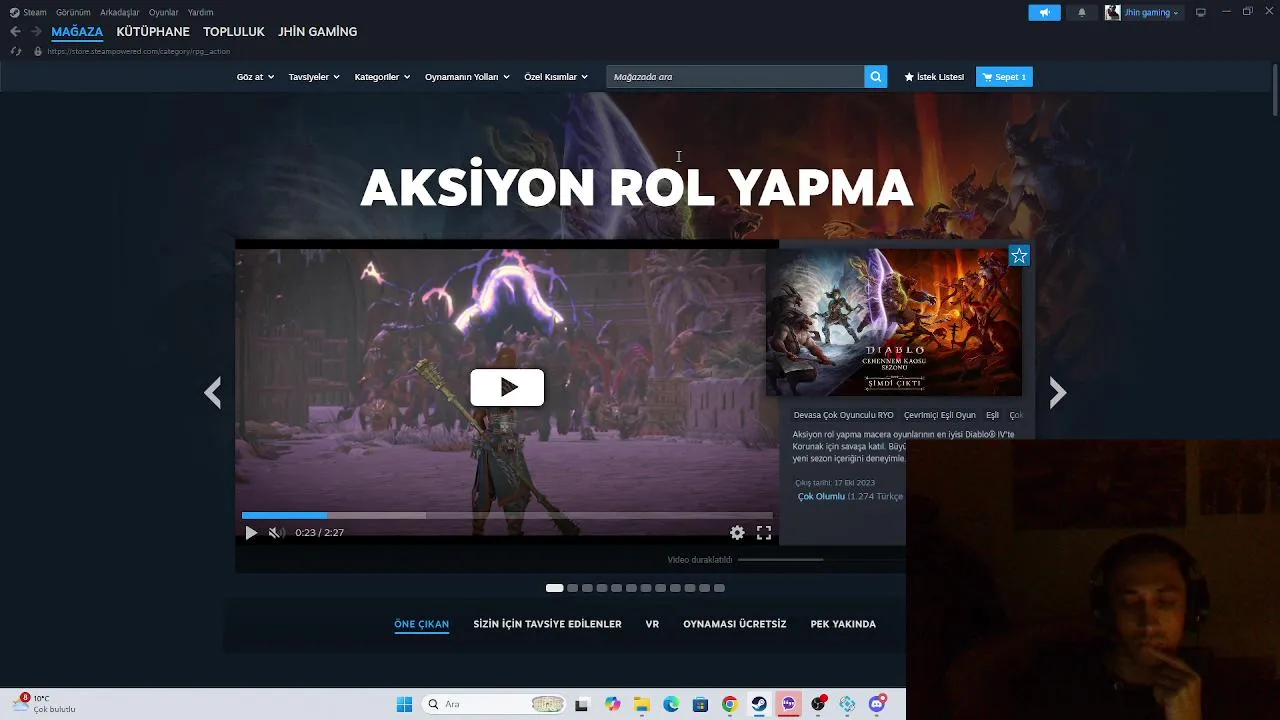Unmute the trailer volume

coord(275,533)
